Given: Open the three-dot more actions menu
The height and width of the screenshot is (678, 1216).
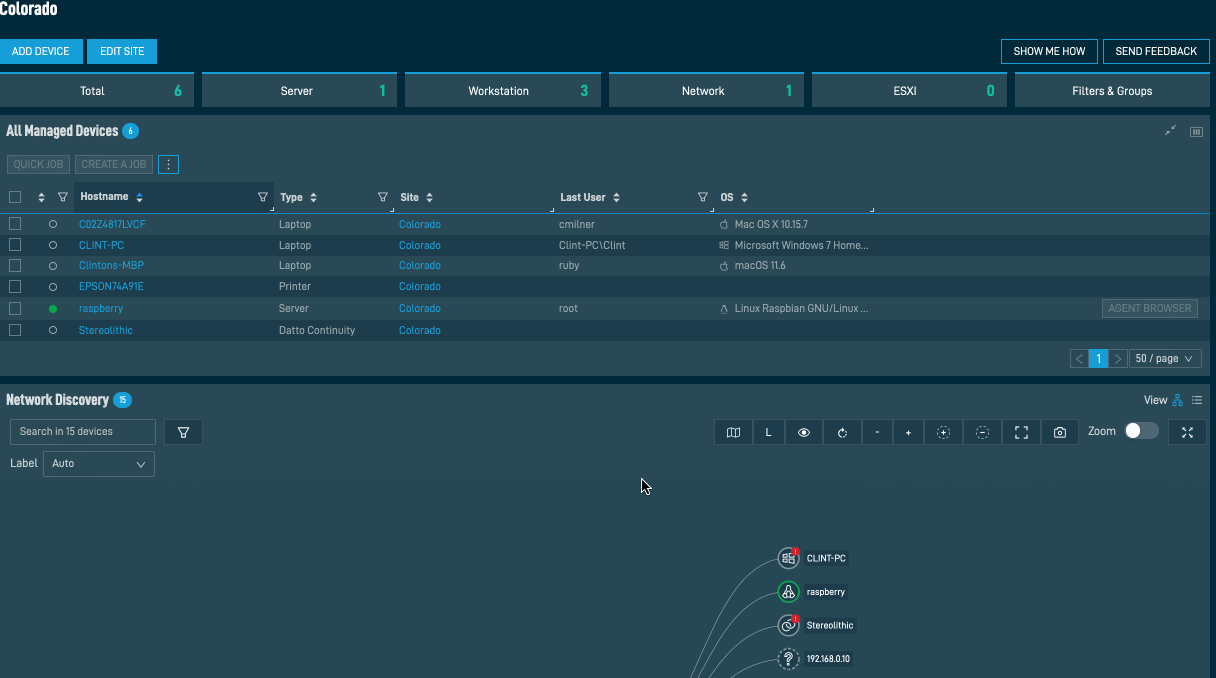Looking at the screenshot, I should pyautogui.click(x=169, y=164).
